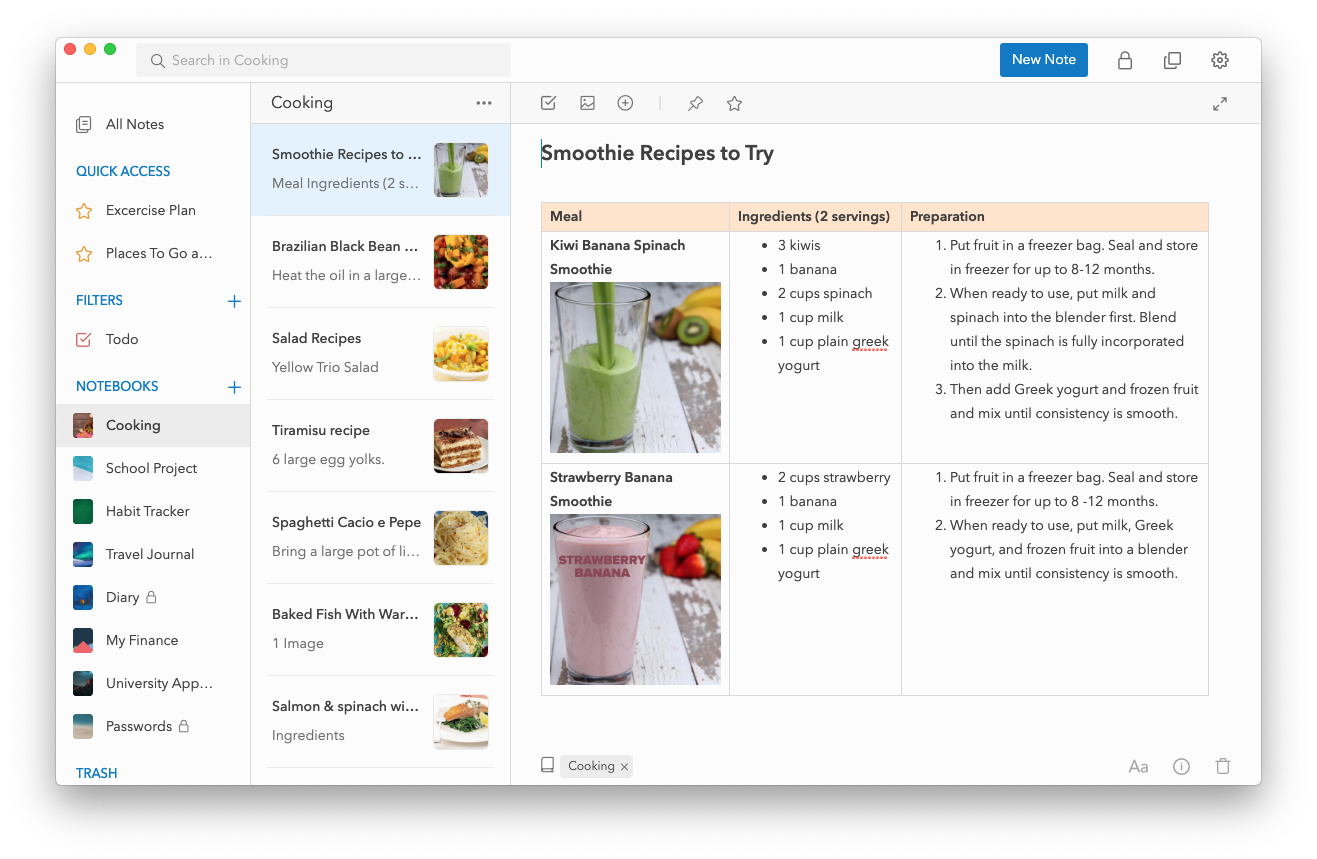Image resolution: width=1317 pixels, height=859 pixels.
Task: Click into the Search in Cooking field
Action: tap(323, 60)
